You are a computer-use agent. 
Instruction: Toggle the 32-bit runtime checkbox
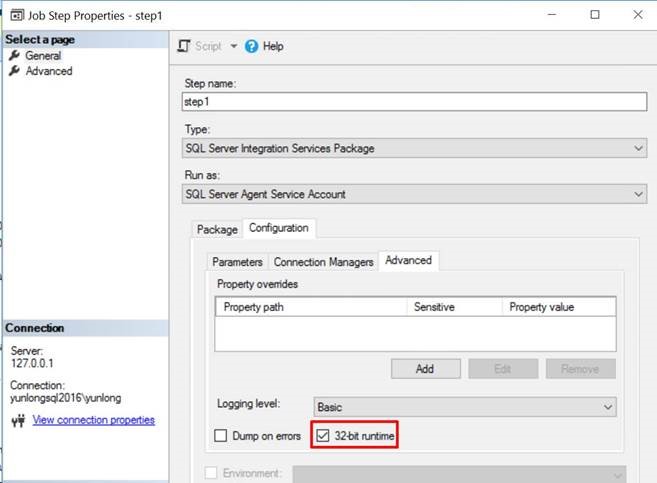(x=322, y=436)
